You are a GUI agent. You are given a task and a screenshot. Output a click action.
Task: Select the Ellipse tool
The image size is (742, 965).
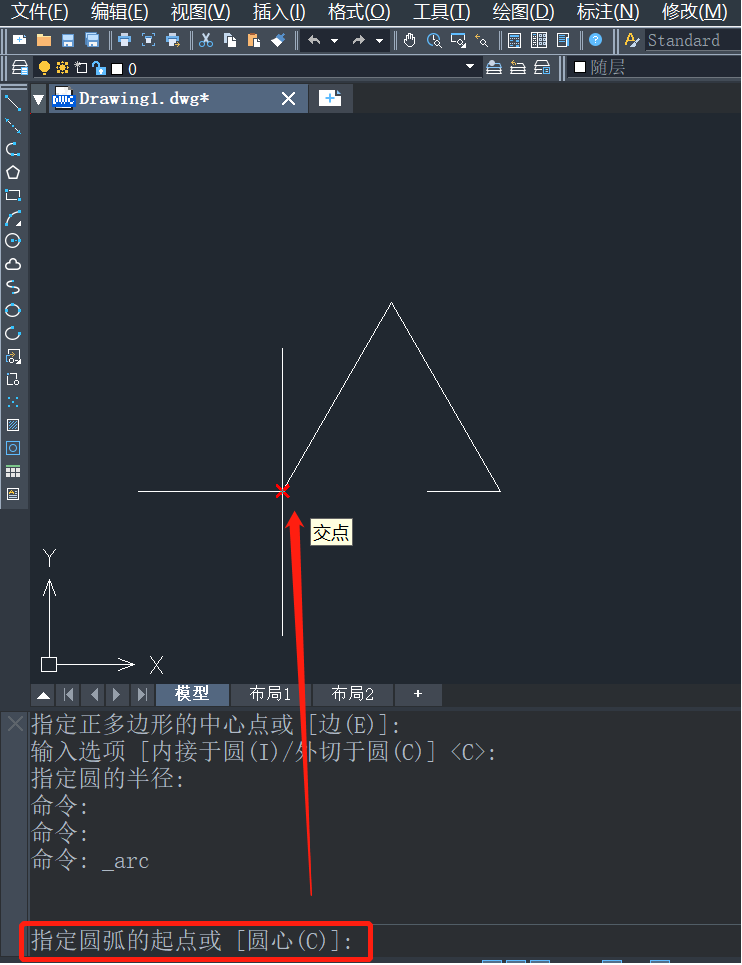click(x=13, y=310)
